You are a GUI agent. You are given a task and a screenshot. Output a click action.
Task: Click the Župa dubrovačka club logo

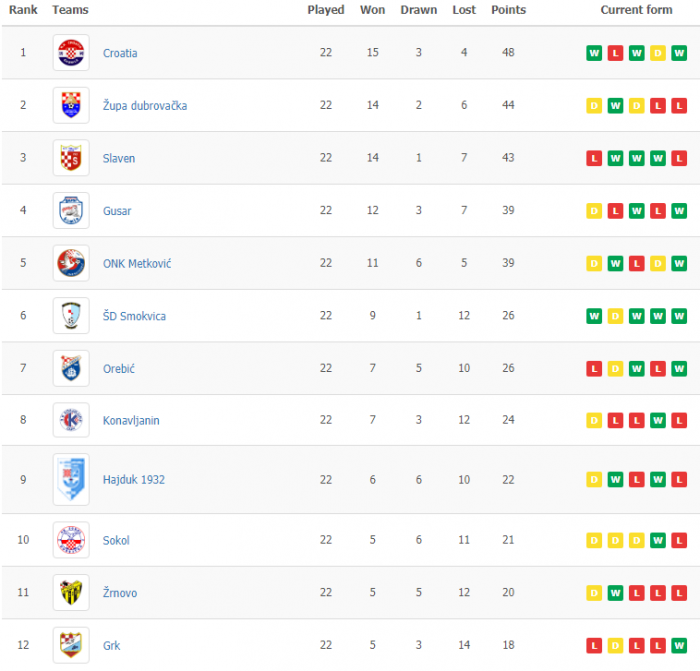(x=71, y=105)
